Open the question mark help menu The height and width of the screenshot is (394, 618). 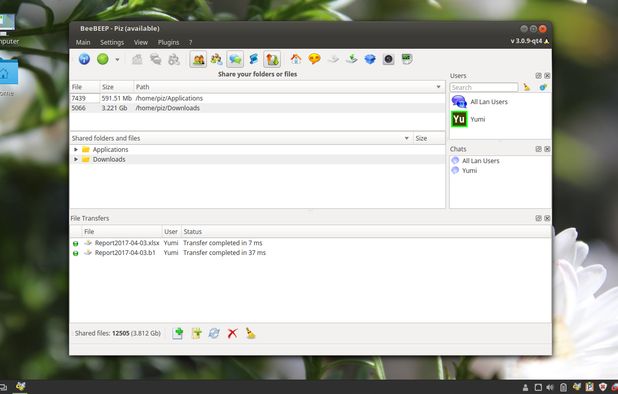point(190,42)
